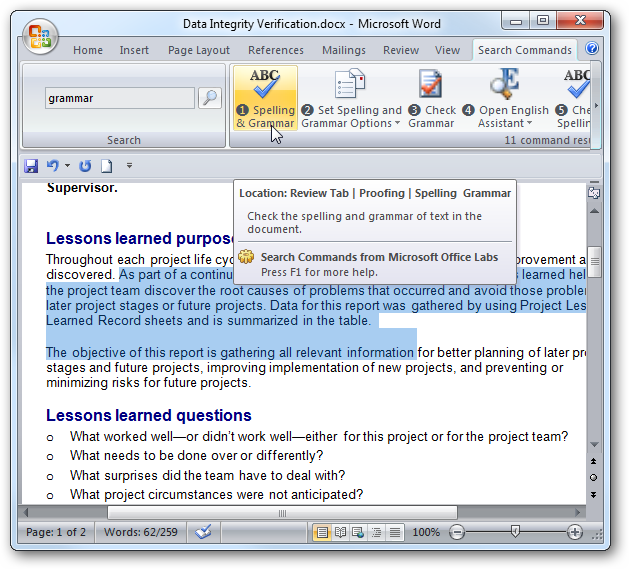629x569 pixels.
Task: Select the Search Commands tab
Action: click(525, 50)
